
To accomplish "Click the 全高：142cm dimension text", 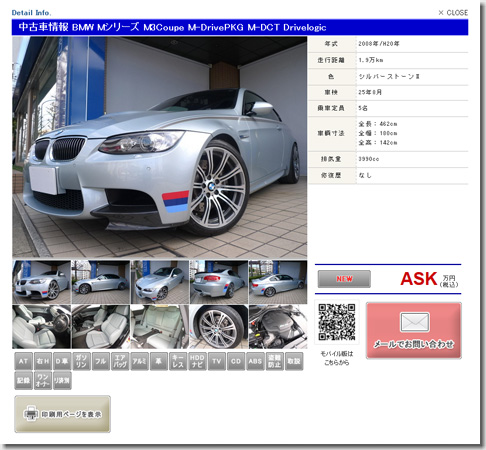I will coord(378,143).
